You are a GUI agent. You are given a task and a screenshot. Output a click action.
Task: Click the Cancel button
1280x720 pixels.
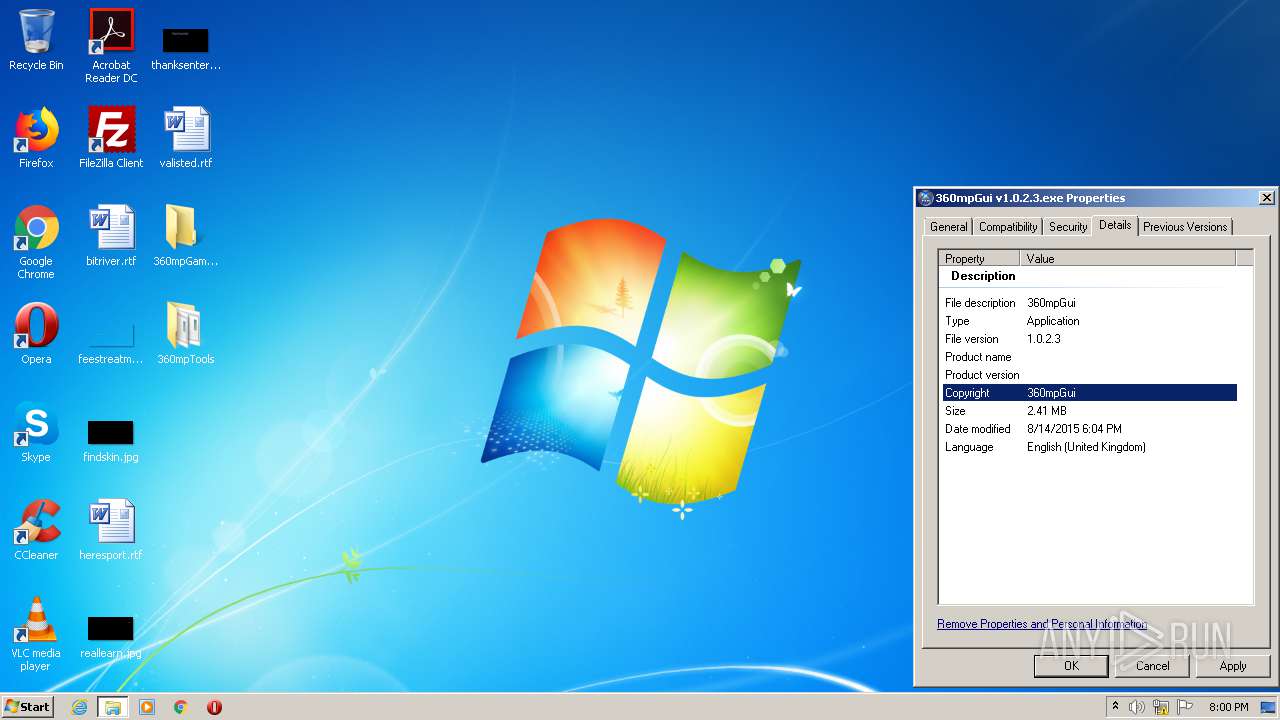[x=1152, y=666]
